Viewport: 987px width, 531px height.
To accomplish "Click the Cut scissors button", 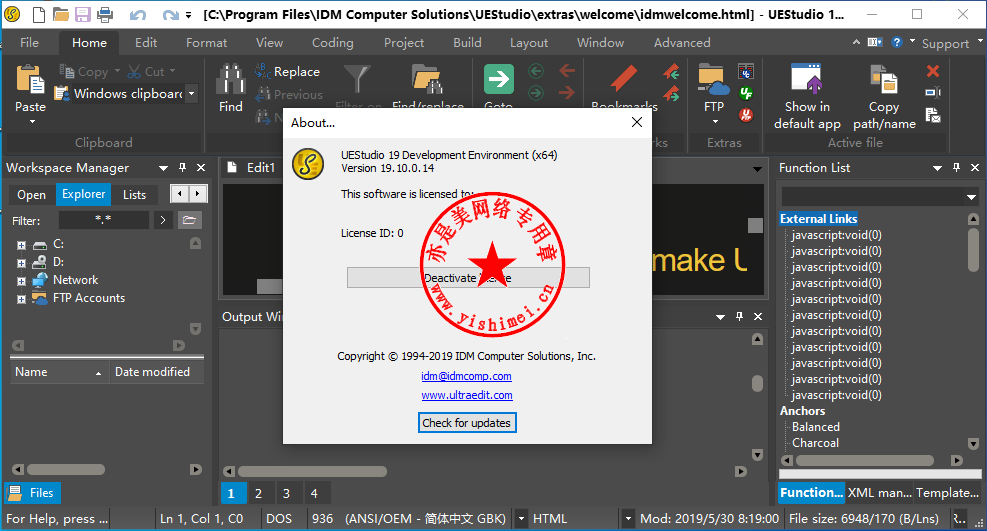I will tap(150, 72).
